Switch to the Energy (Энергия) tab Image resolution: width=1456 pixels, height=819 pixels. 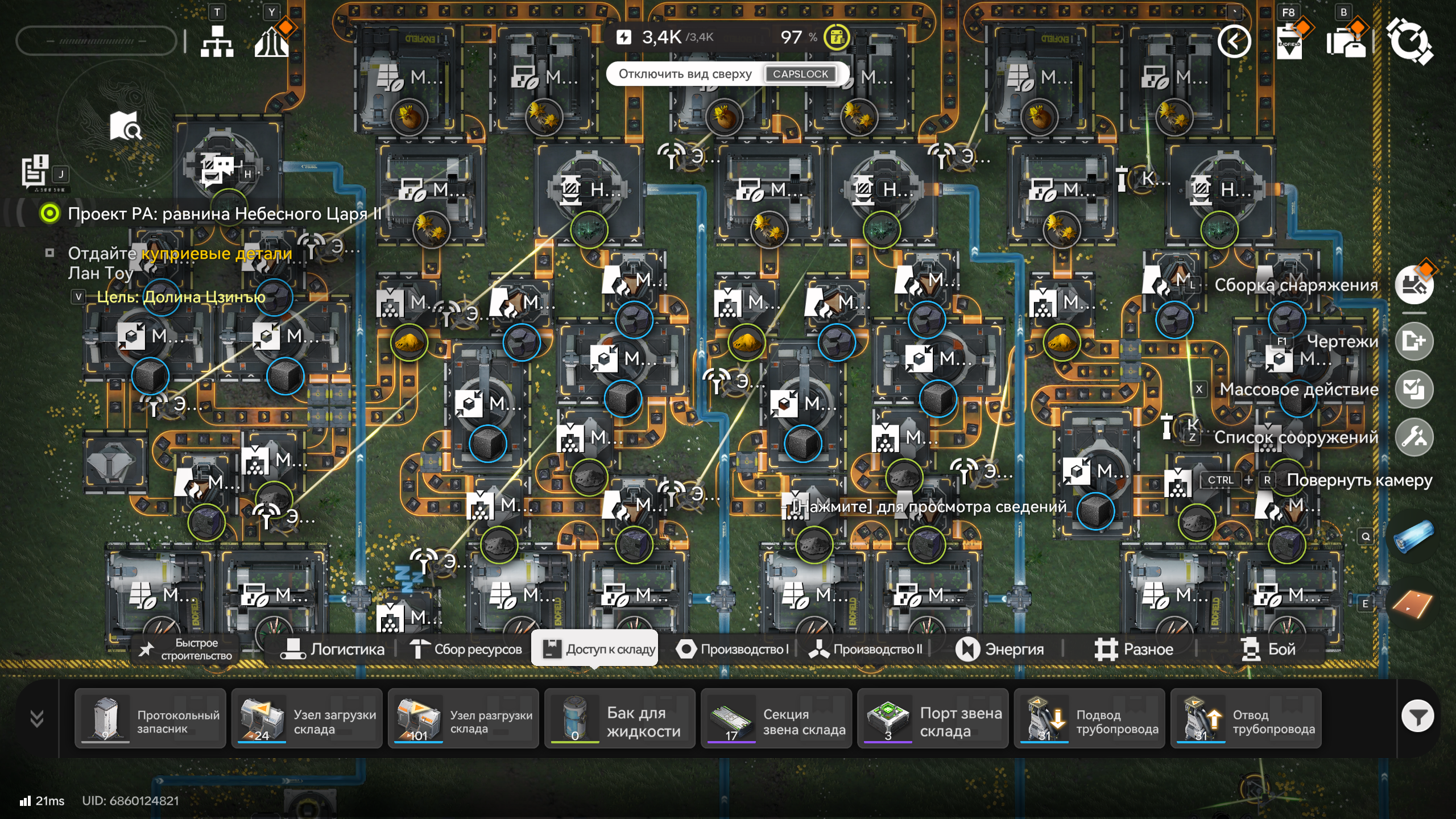coord(1000,649)
